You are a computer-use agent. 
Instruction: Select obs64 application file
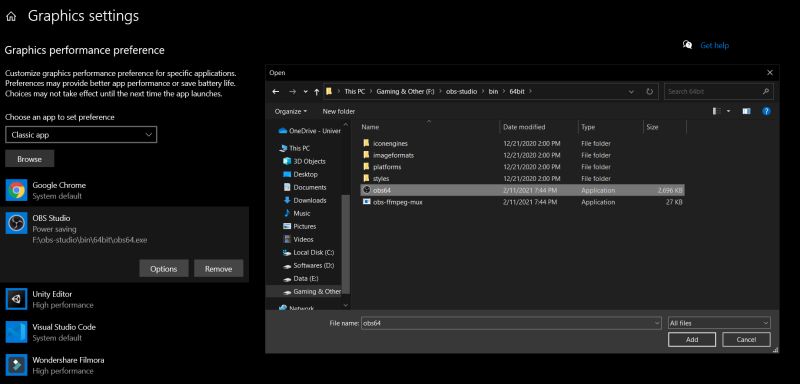[x=522, y=190]
